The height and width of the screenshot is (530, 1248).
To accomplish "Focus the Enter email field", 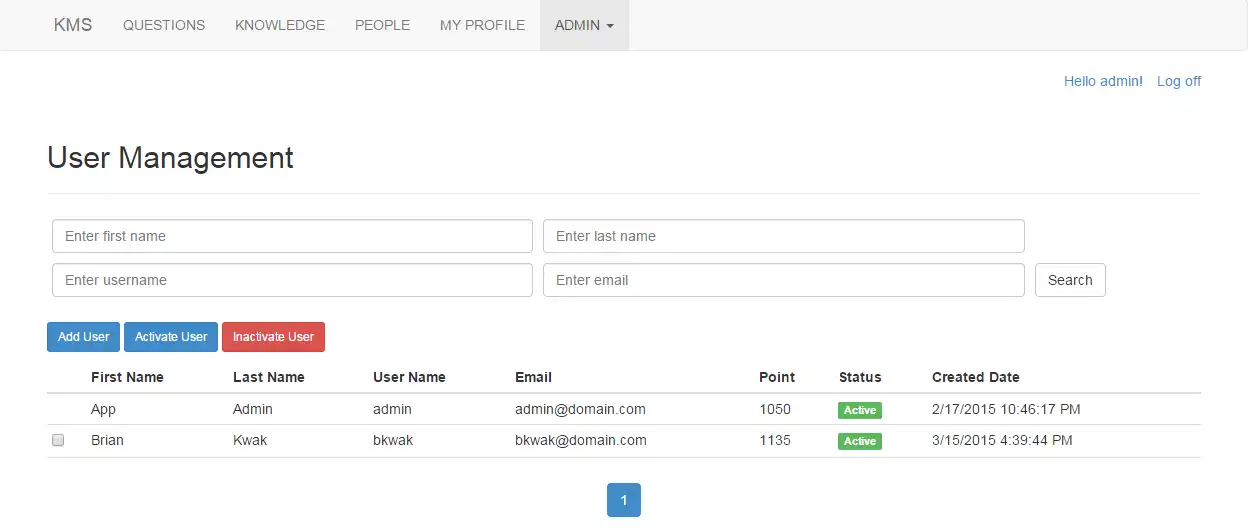I will click(783, 280).
